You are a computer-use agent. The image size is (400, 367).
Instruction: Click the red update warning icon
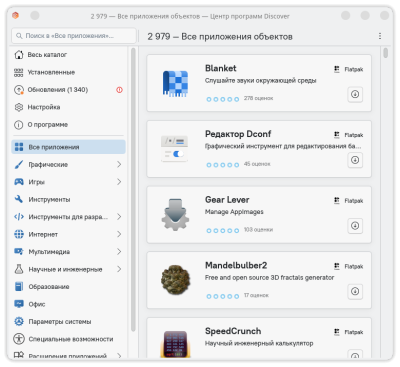click(119, 90)
